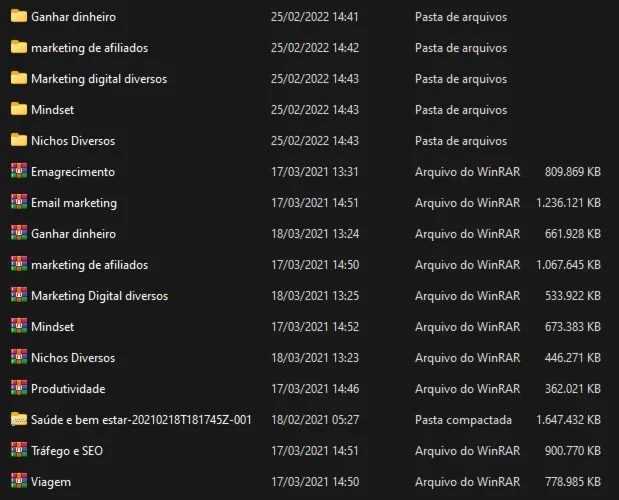Viewport: 619px width, 500px height.
Task: Select the Ganhar dinheiro WinRAR archive icon
Action: 19,233
